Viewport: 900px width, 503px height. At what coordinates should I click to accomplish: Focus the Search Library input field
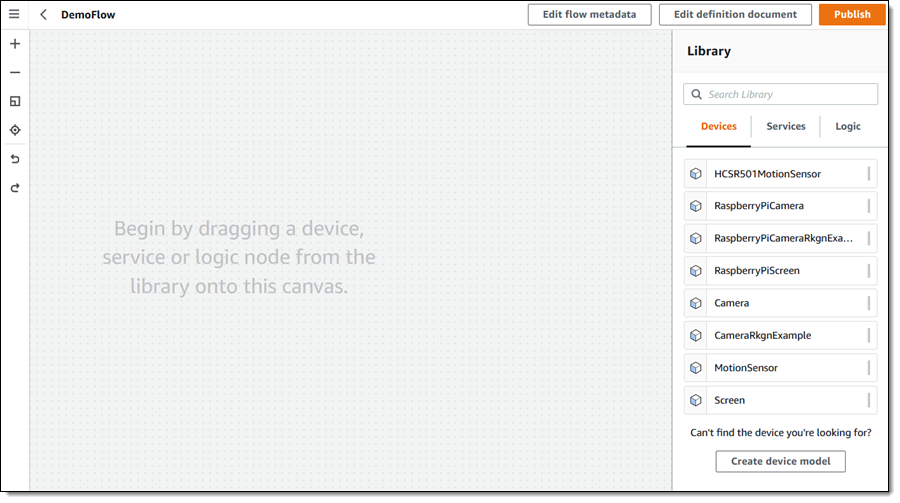(x=788, y=95)
